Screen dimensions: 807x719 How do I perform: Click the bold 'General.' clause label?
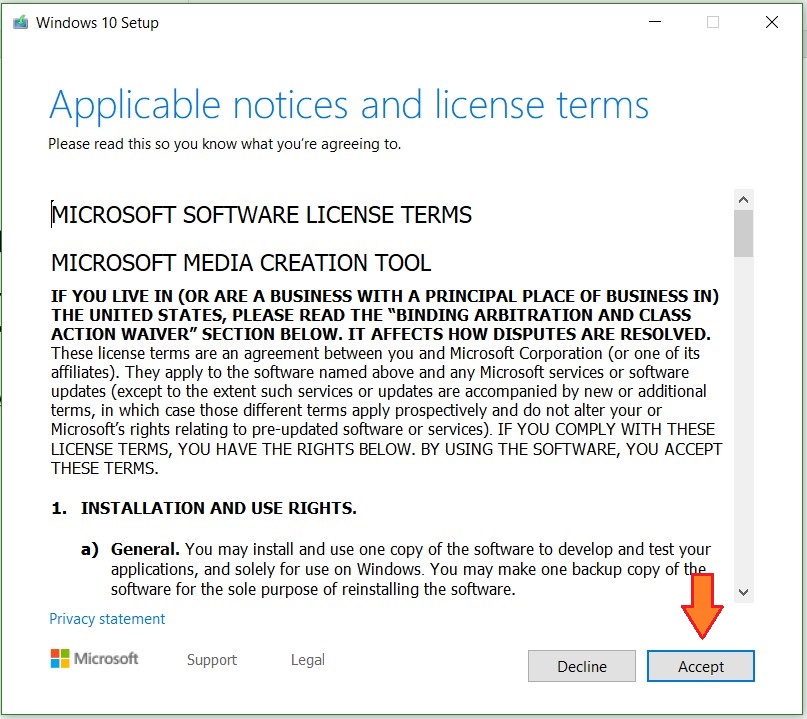145,549
